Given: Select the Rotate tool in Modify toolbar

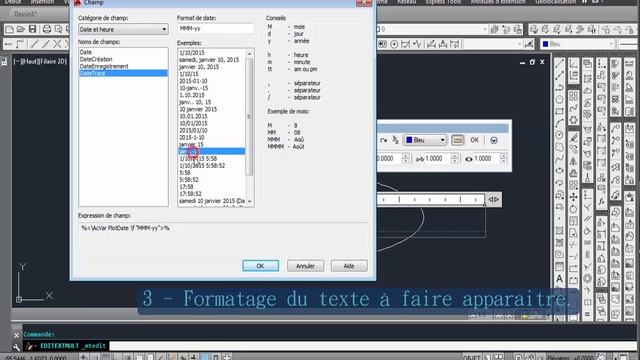Looking at the screenshot, I should pyautogui.click(x=573, y=209).
